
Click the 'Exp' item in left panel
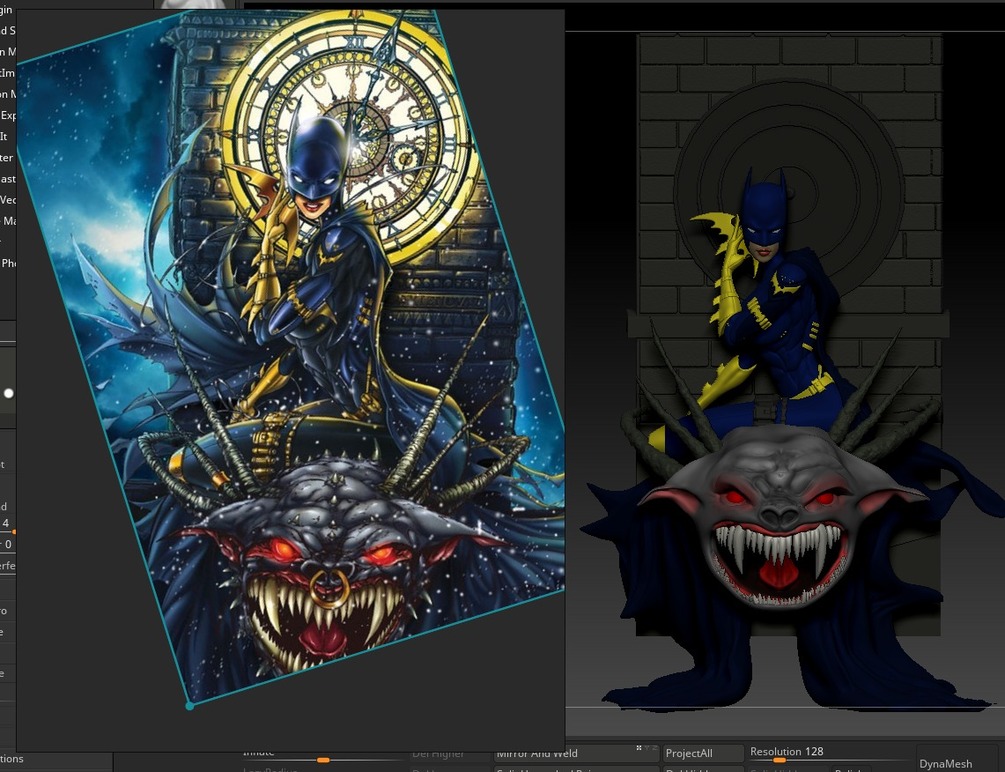(8, 115)
